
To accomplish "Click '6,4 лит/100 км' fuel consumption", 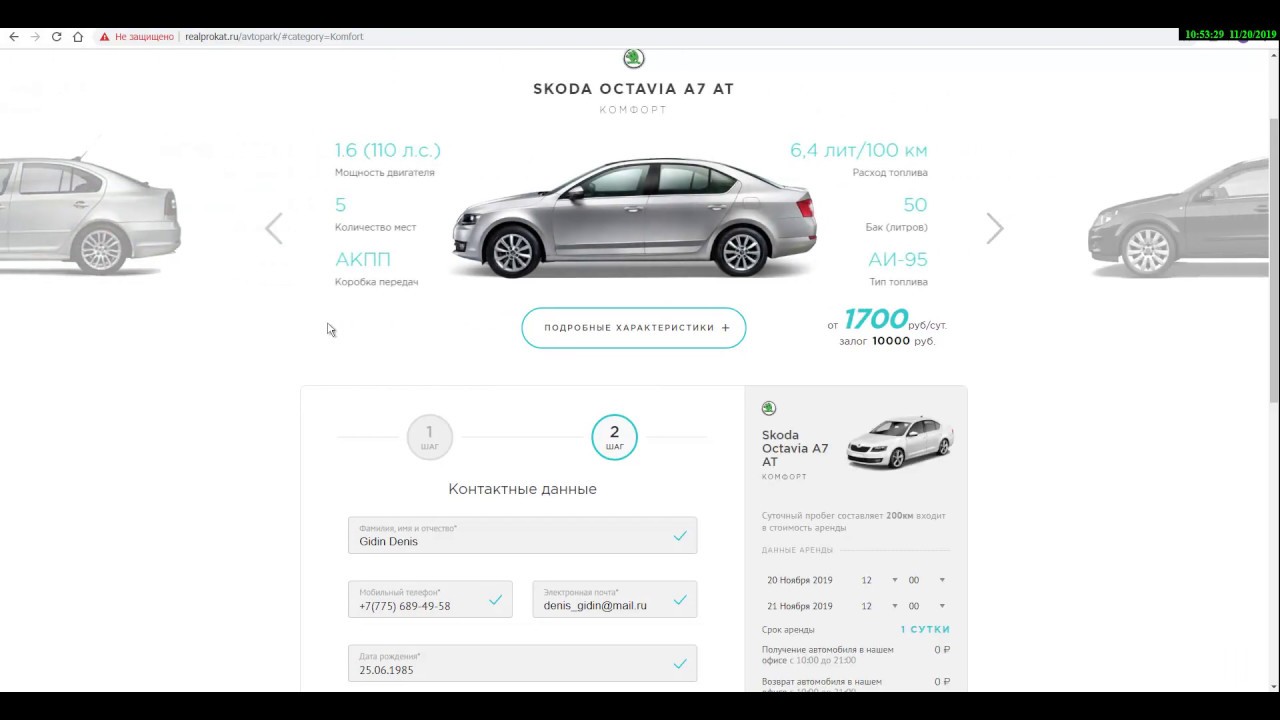I will pyautogui.click(x=859, y=150).
